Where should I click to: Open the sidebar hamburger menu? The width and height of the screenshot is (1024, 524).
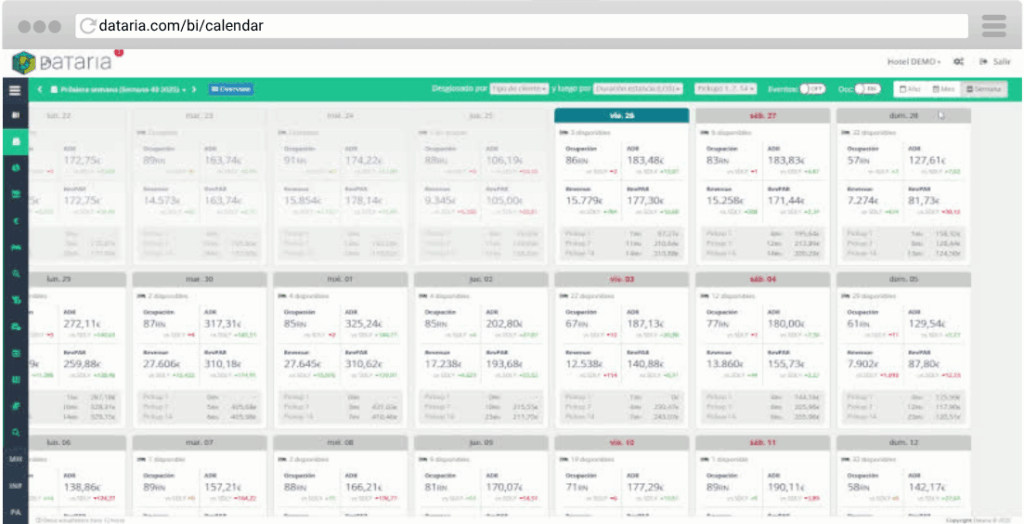14,89
